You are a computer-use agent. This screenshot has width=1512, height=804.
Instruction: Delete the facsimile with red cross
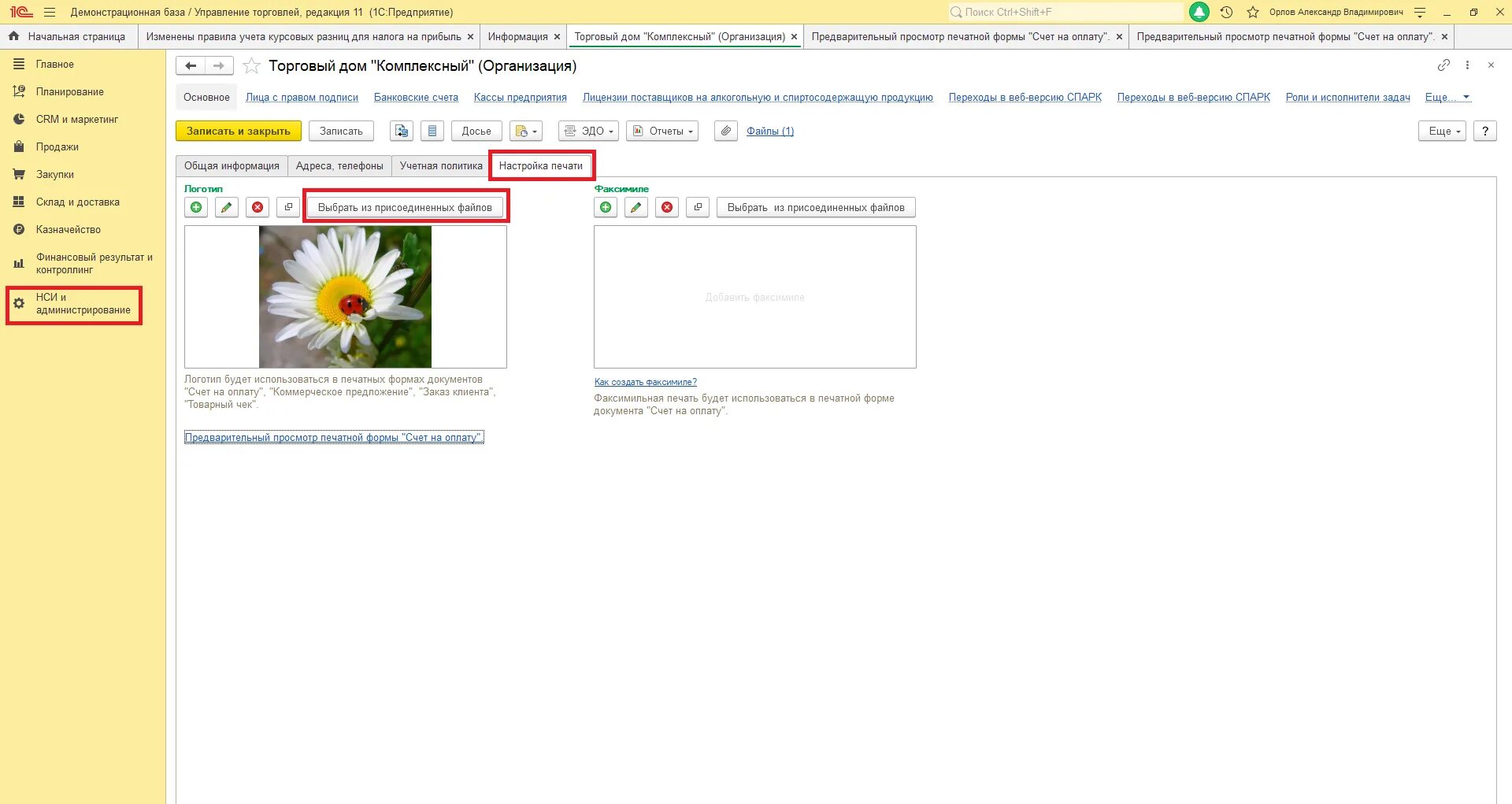pyautogui.click(x=667, y=207)
